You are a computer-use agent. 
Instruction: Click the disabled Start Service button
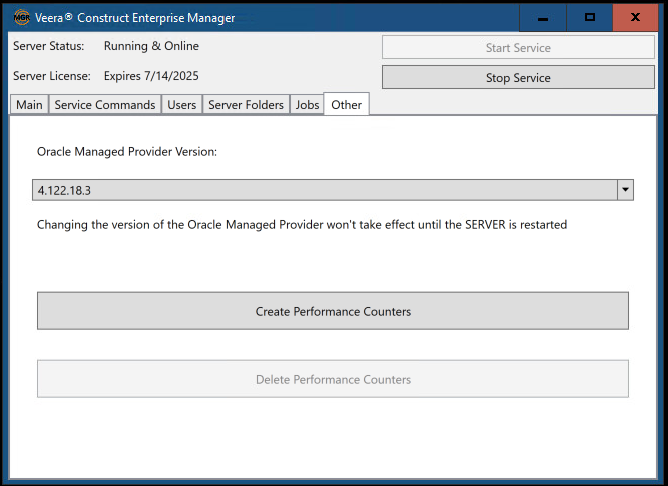click(x=518, y=47)
